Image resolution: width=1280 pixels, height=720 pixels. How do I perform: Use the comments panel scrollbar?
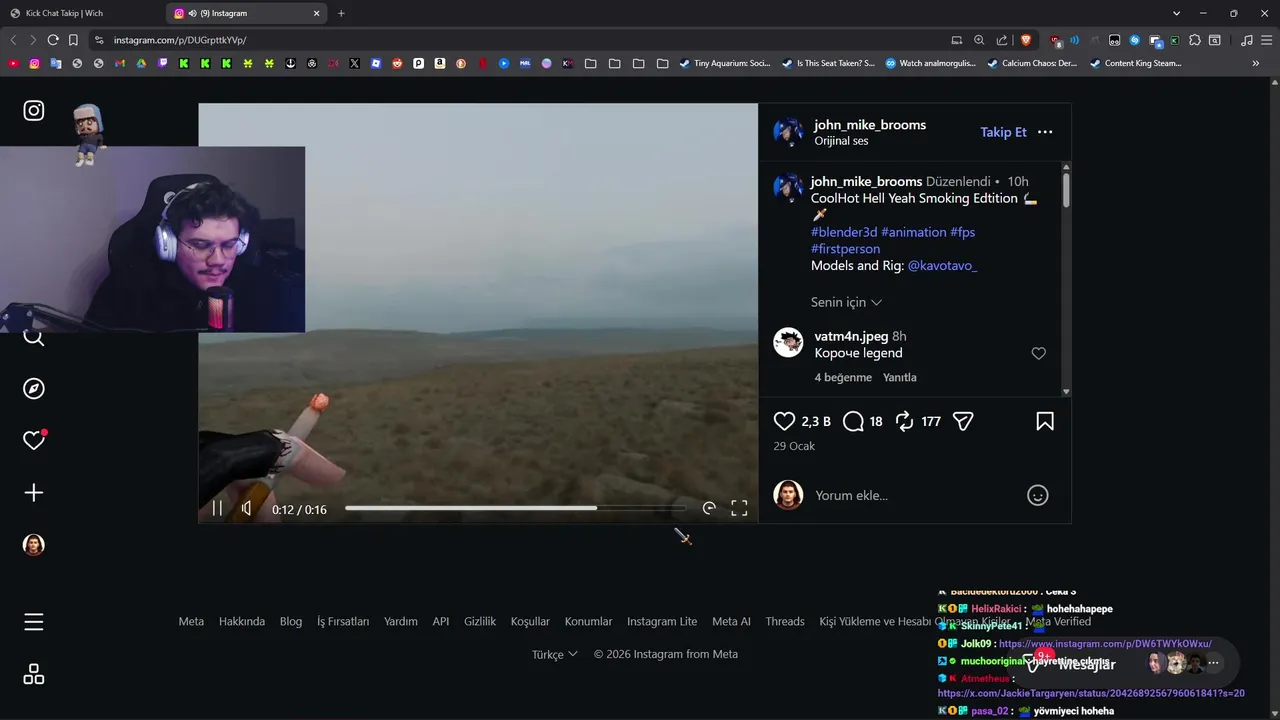click(x=1066, y=190)
